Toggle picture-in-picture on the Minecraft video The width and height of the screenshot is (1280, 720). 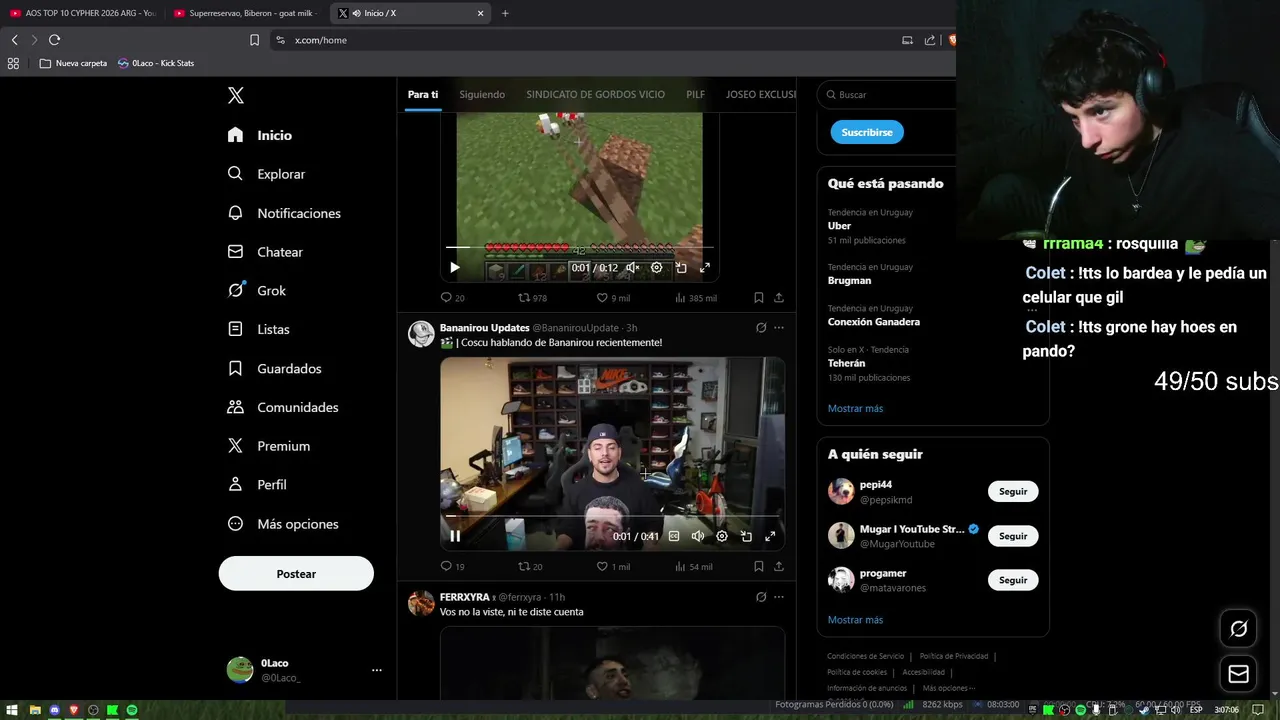coord(681,267)
